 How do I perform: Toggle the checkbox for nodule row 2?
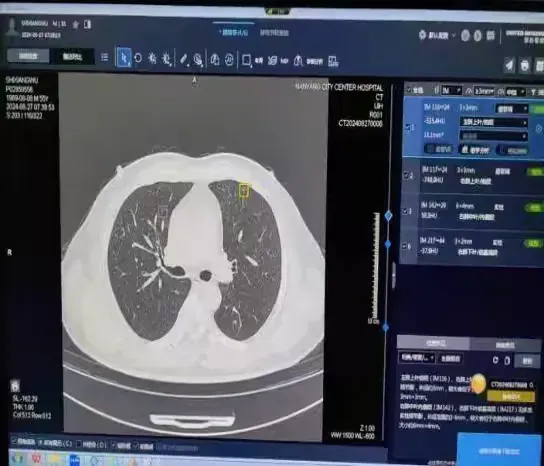click(x=406, y=175)
